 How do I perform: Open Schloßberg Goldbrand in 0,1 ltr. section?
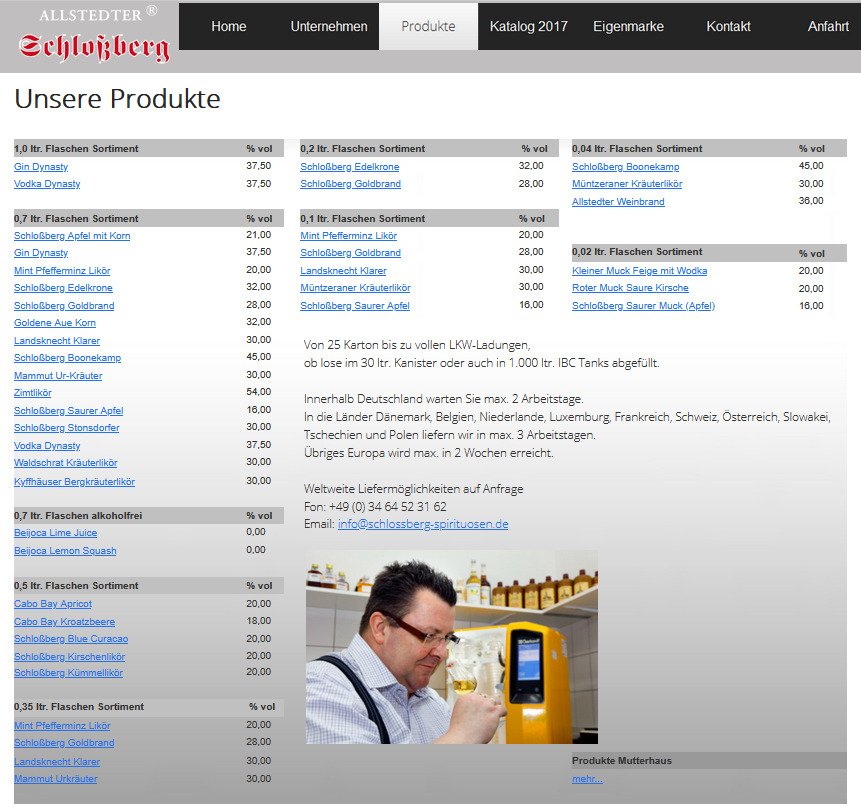point(350,253)
